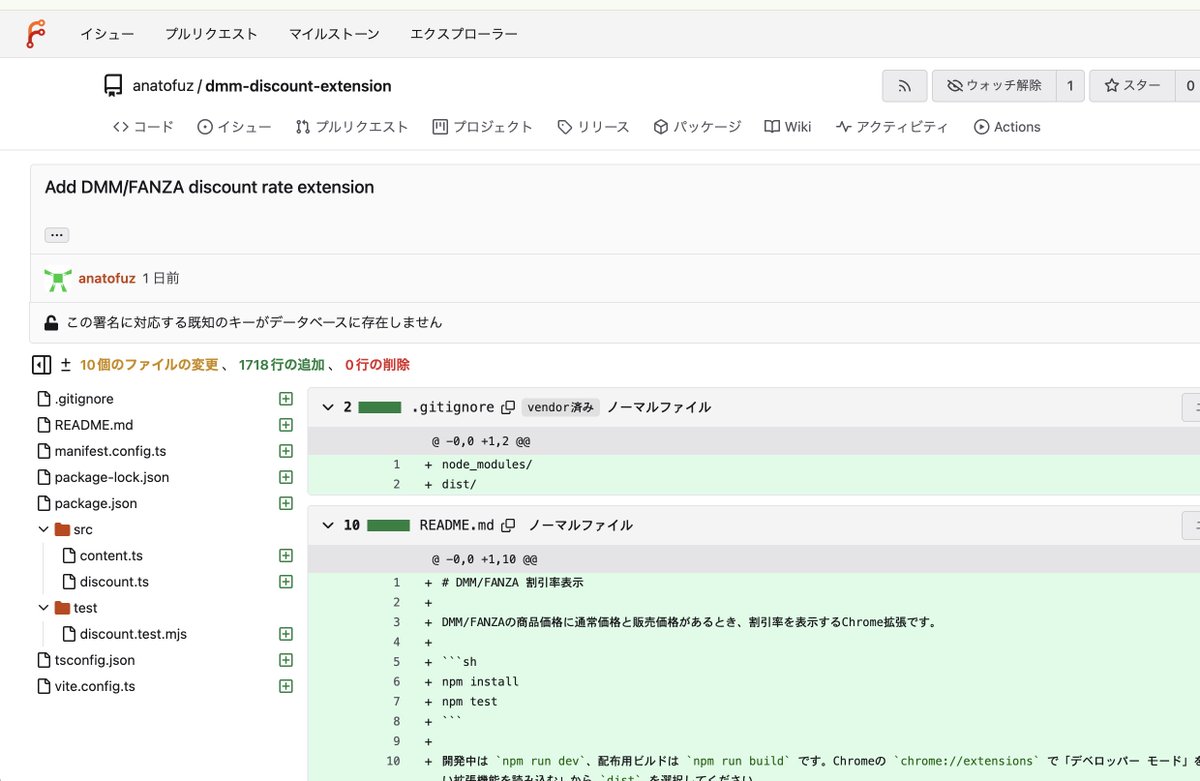Image resolution: width=1200 pixels, height=781 pixels.
Task: Click the added-file icon next to package.json
Action: click(286, 503)
